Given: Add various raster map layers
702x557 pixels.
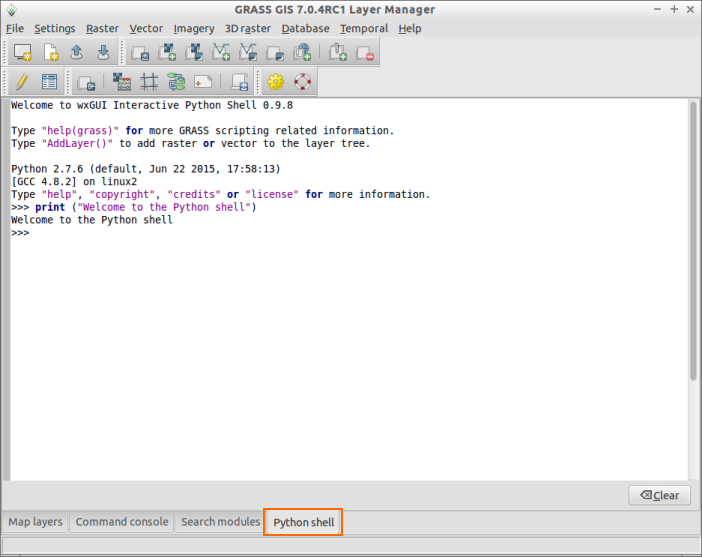Looking at the screenshot, I should pyautogui.click(x=194, y=52).
